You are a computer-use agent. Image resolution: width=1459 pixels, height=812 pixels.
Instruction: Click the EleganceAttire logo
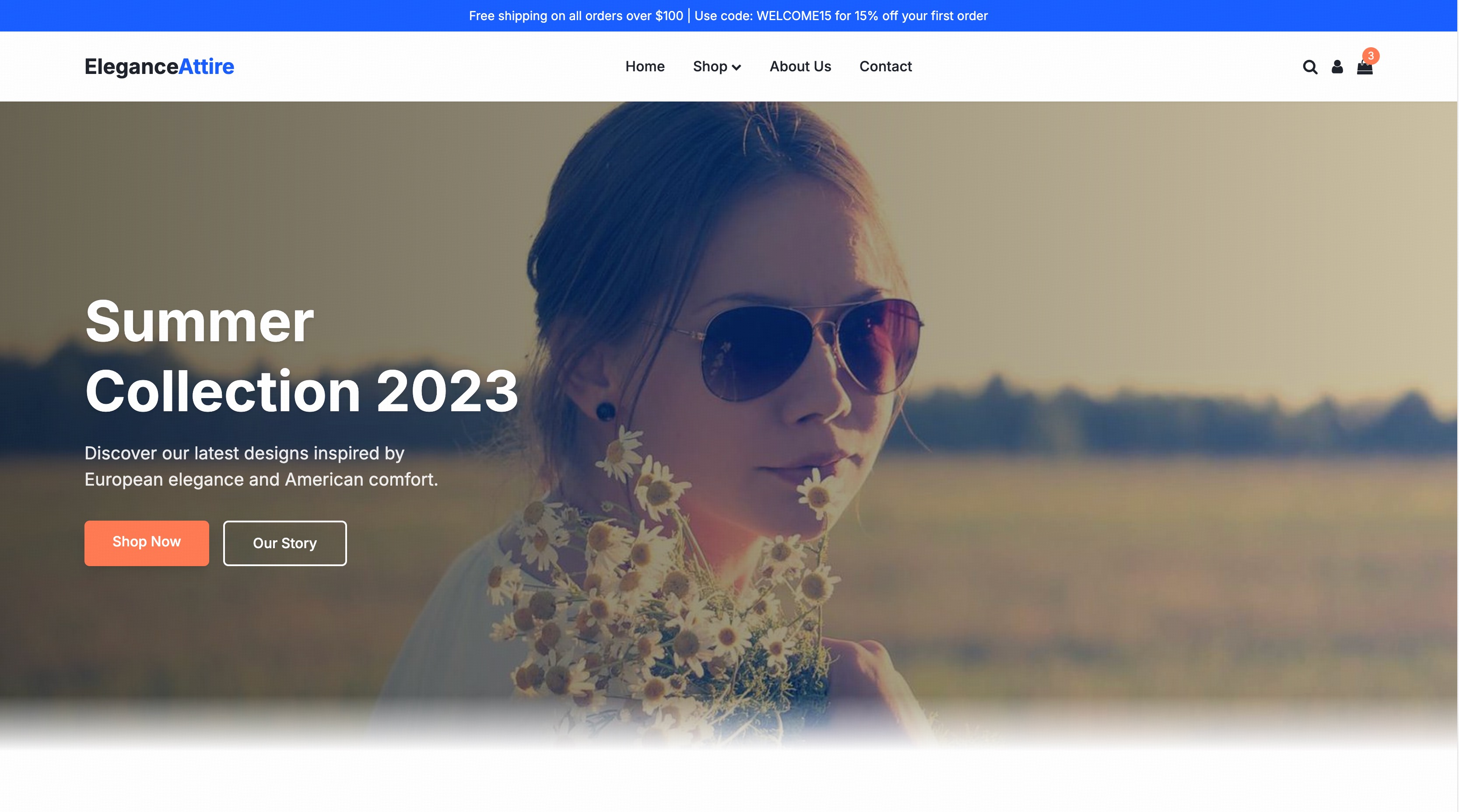tap(159, 66)
